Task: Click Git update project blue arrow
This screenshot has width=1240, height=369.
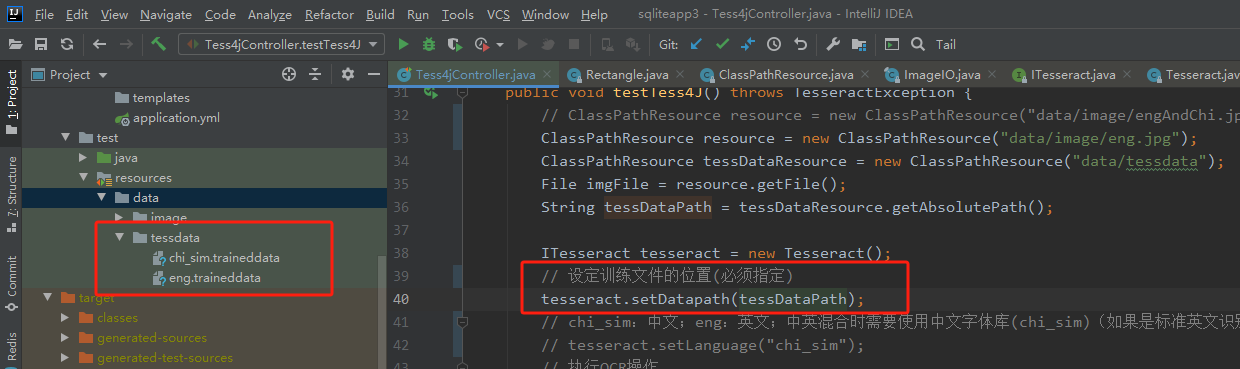Action: pos(696,44)
